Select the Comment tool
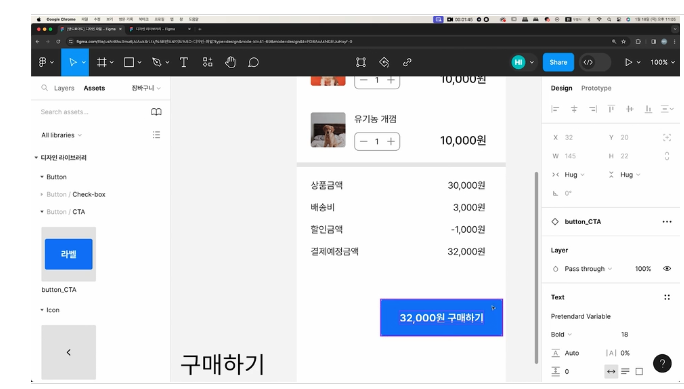This screenshot has height=389, width=684. tap(253, 62)
